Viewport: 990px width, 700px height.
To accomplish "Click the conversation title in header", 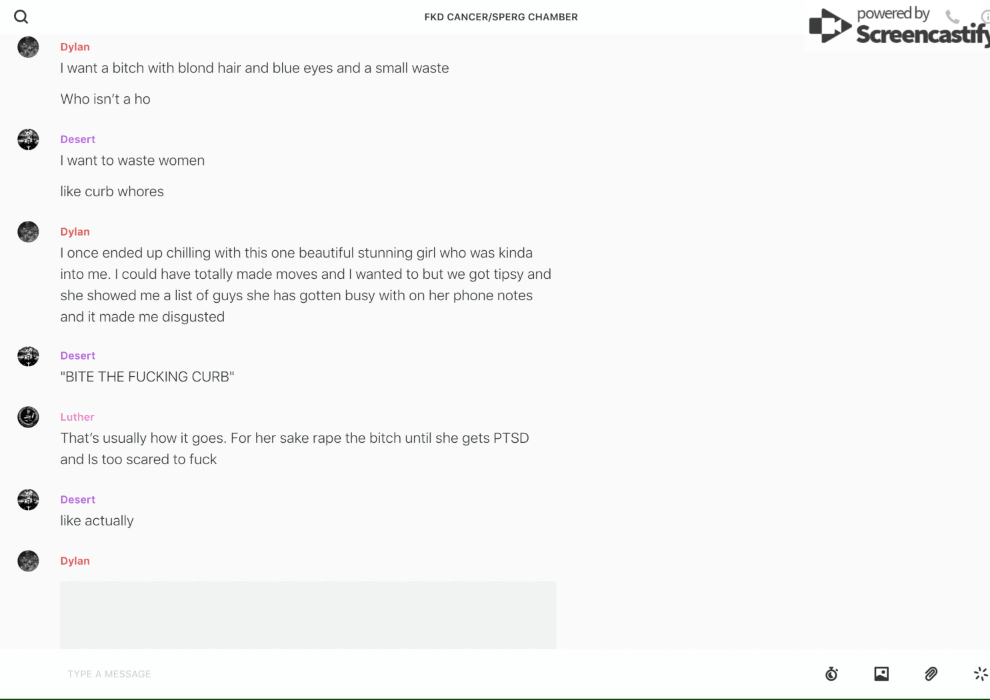I will point(501,17).
